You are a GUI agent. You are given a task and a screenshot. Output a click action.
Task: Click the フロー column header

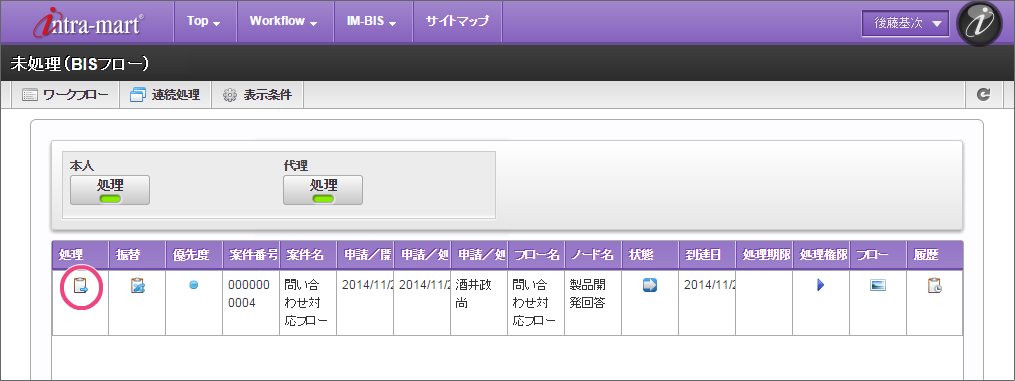878,255
